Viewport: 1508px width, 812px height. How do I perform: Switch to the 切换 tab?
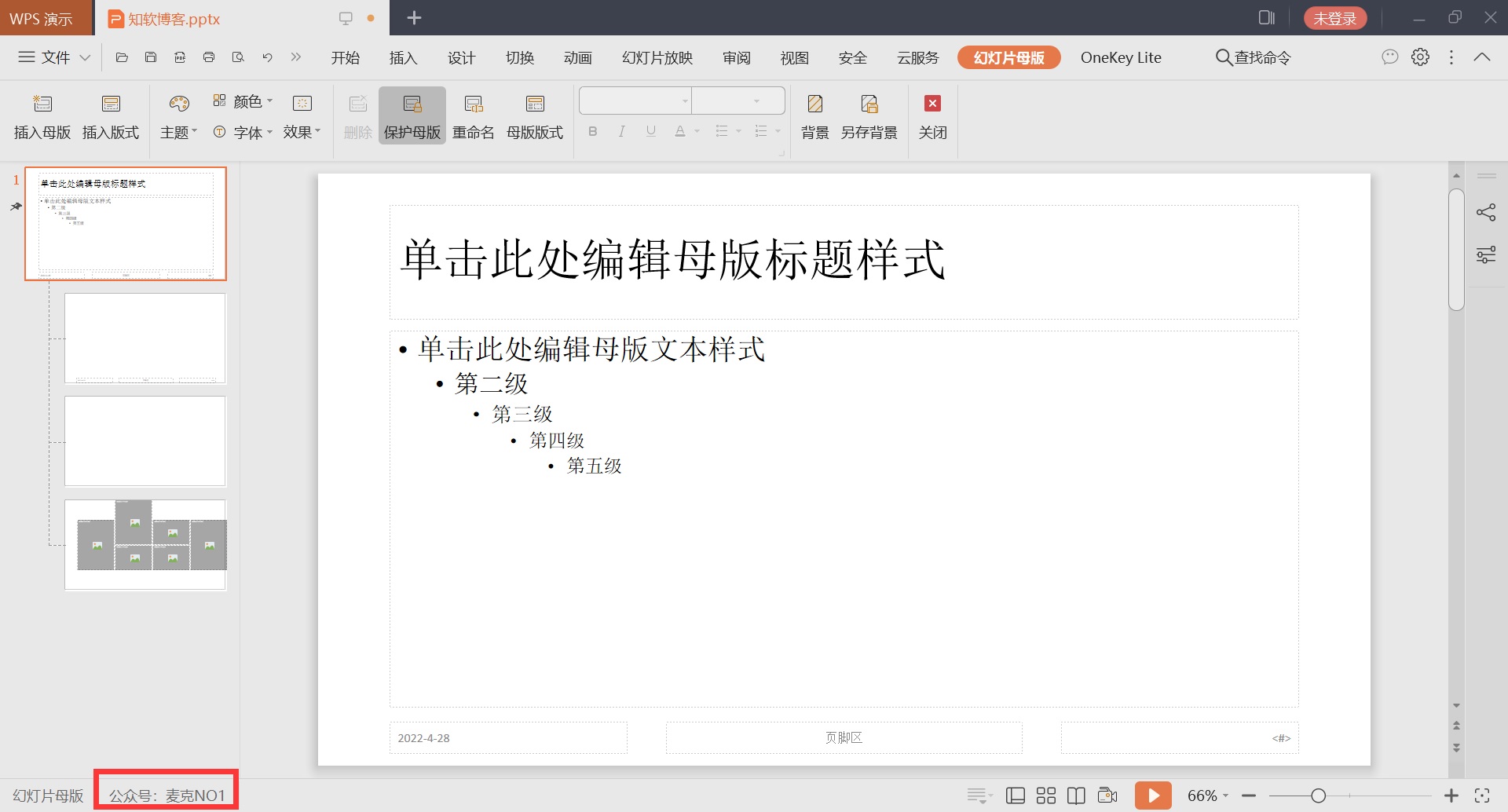[x=520, y=57]
